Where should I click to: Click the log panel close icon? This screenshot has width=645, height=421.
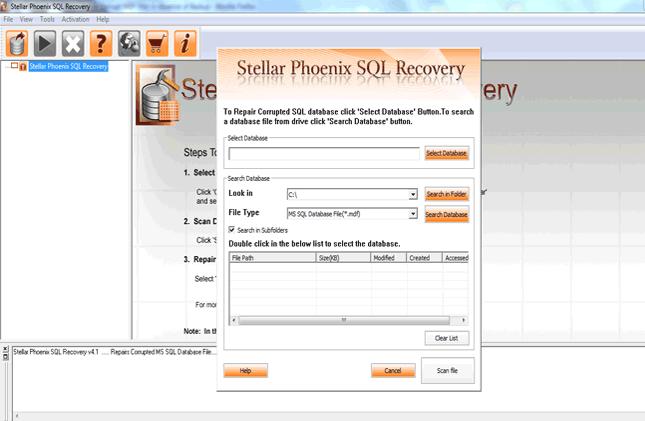click(x=5, y=349)
